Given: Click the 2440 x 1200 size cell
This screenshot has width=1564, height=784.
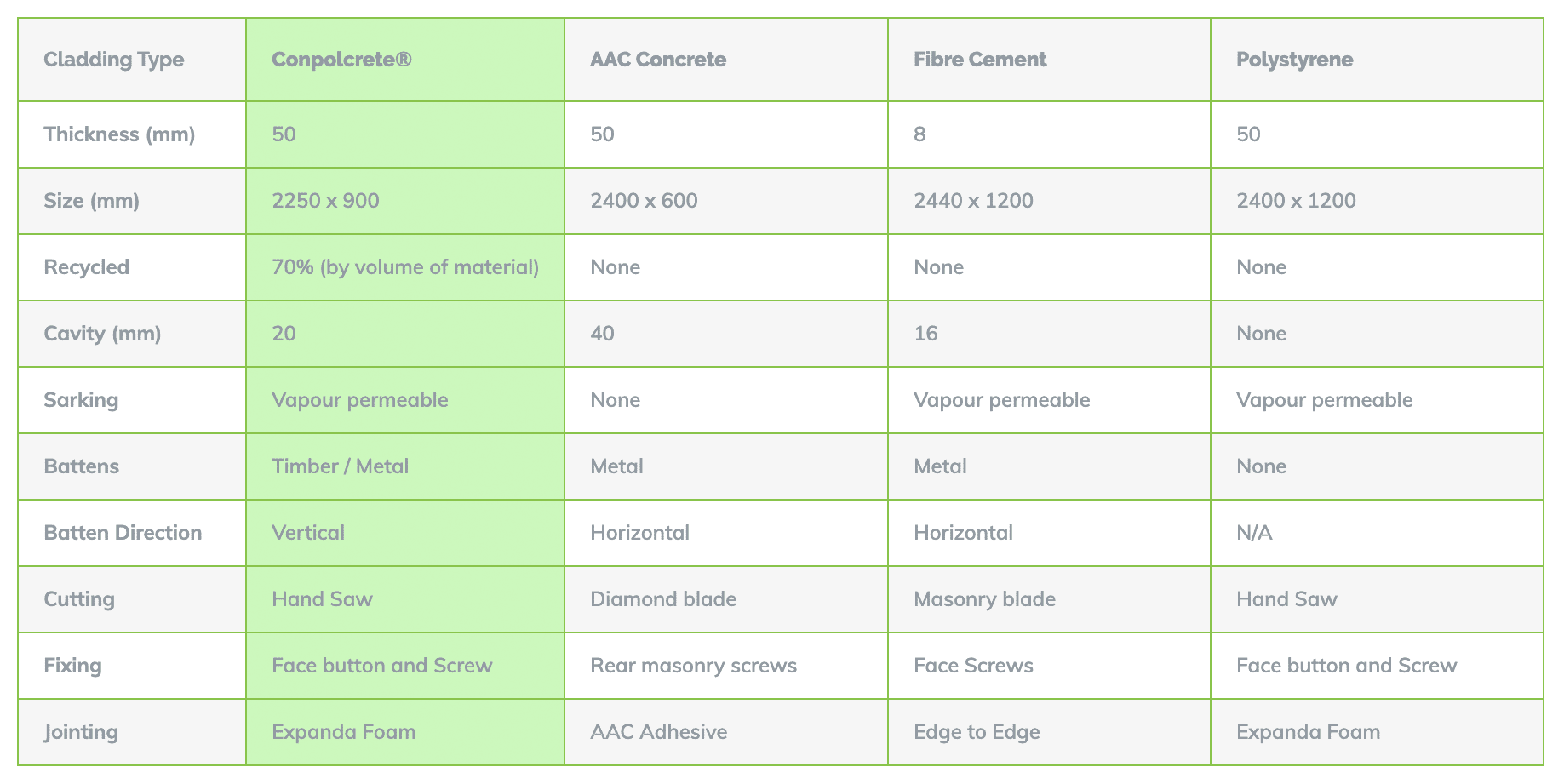Looking at the screenshot, I should point(1049,201).
